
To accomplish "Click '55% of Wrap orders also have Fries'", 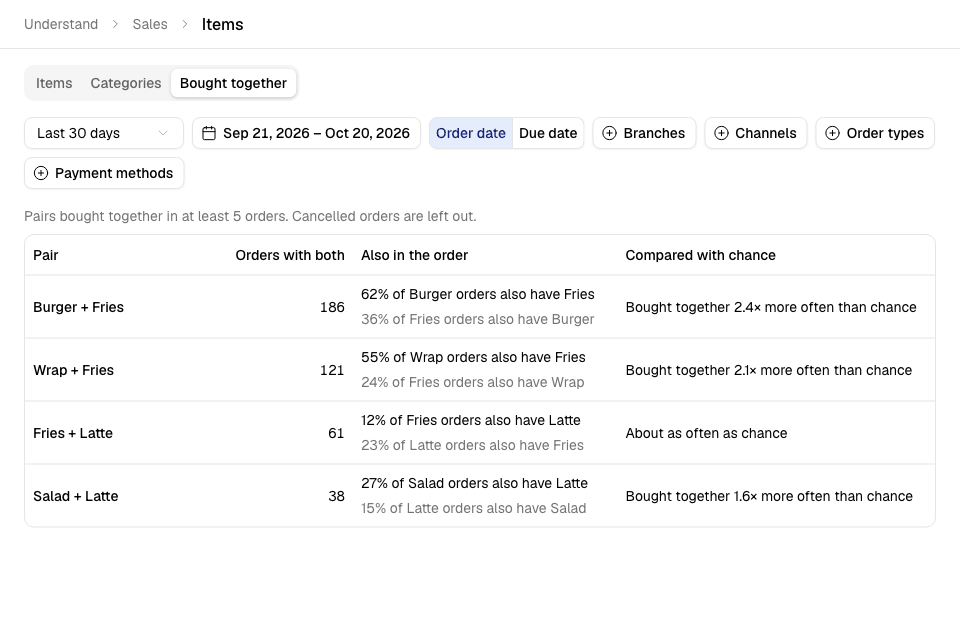I will point(473,358).
